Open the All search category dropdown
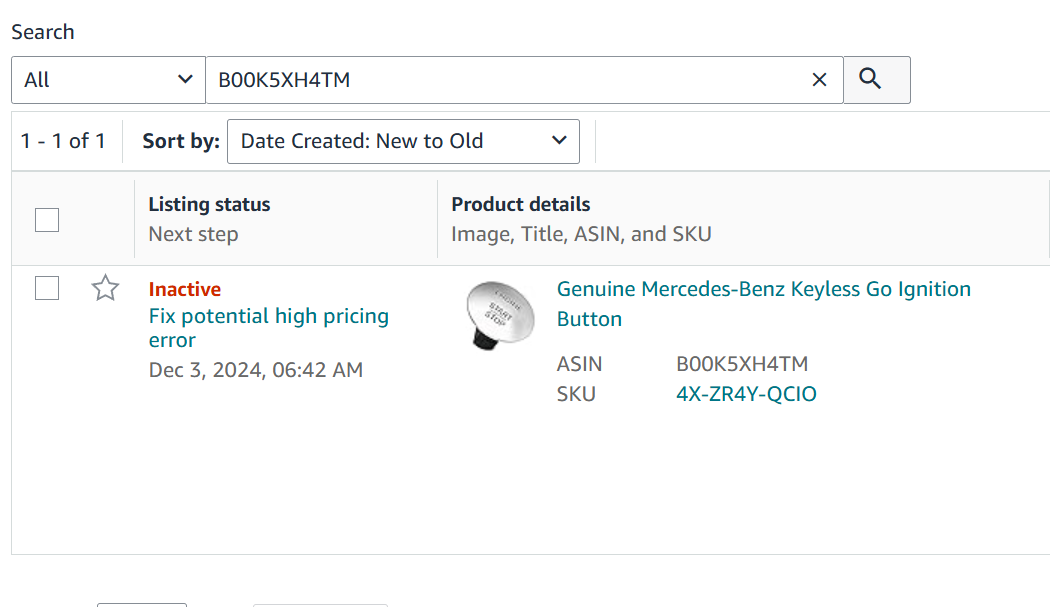This screenshot has width=1050, height=607. point(108,80)
